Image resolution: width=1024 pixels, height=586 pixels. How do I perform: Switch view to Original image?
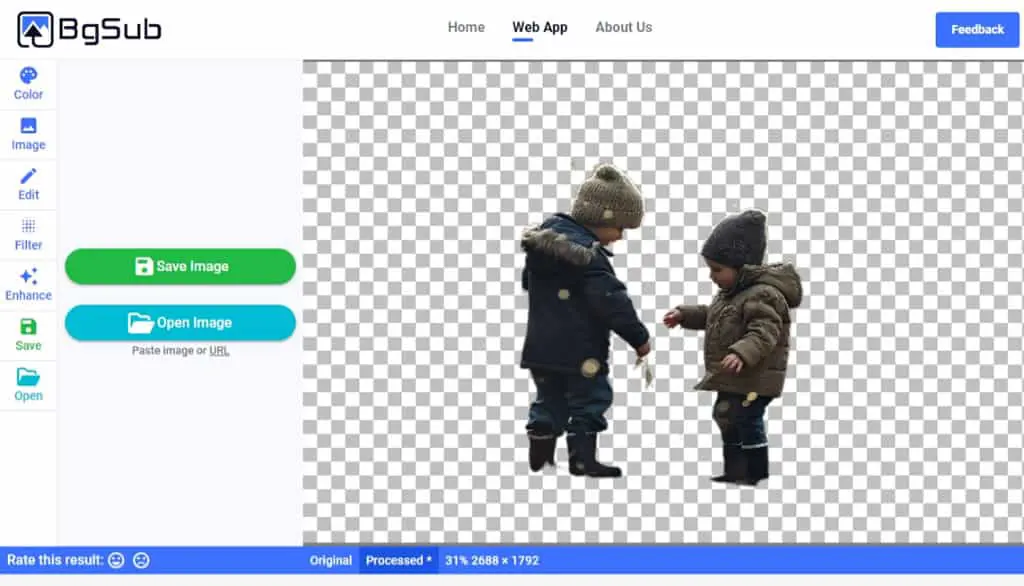click(330, 561)
